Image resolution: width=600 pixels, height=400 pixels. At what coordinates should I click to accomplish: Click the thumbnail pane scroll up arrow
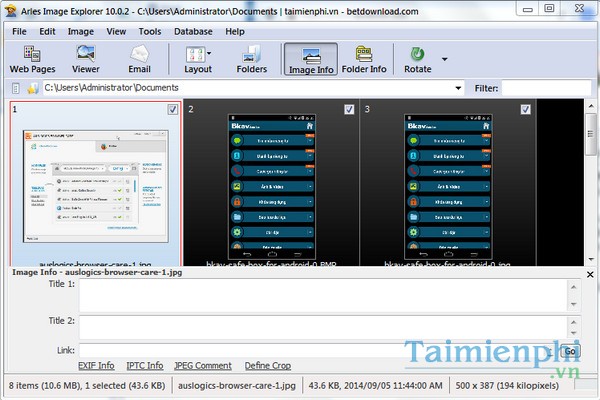(591, 106)
